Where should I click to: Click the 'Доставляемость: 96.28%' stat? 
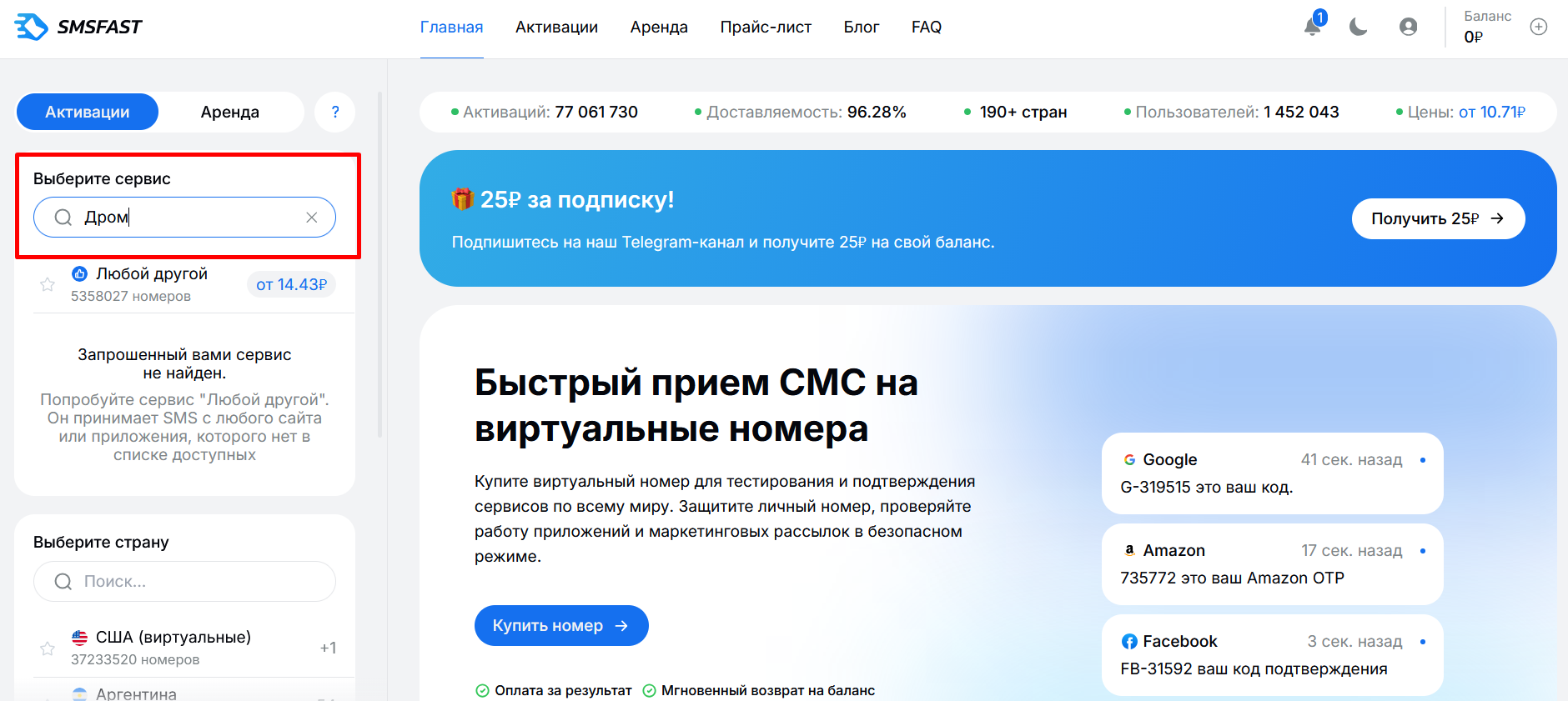point(801,112)
